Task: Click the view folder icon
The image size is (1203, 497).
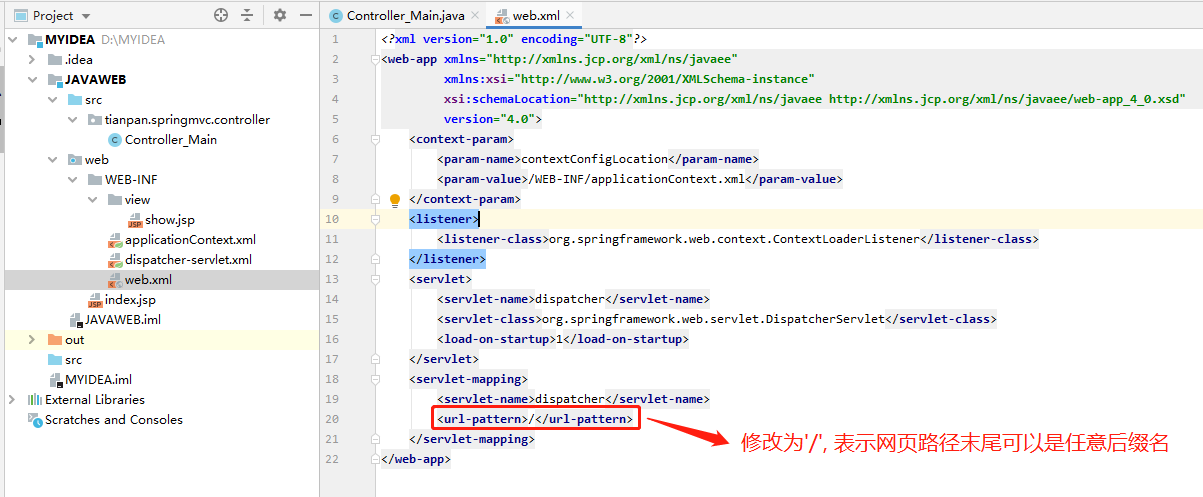Action: coord(114,199)
